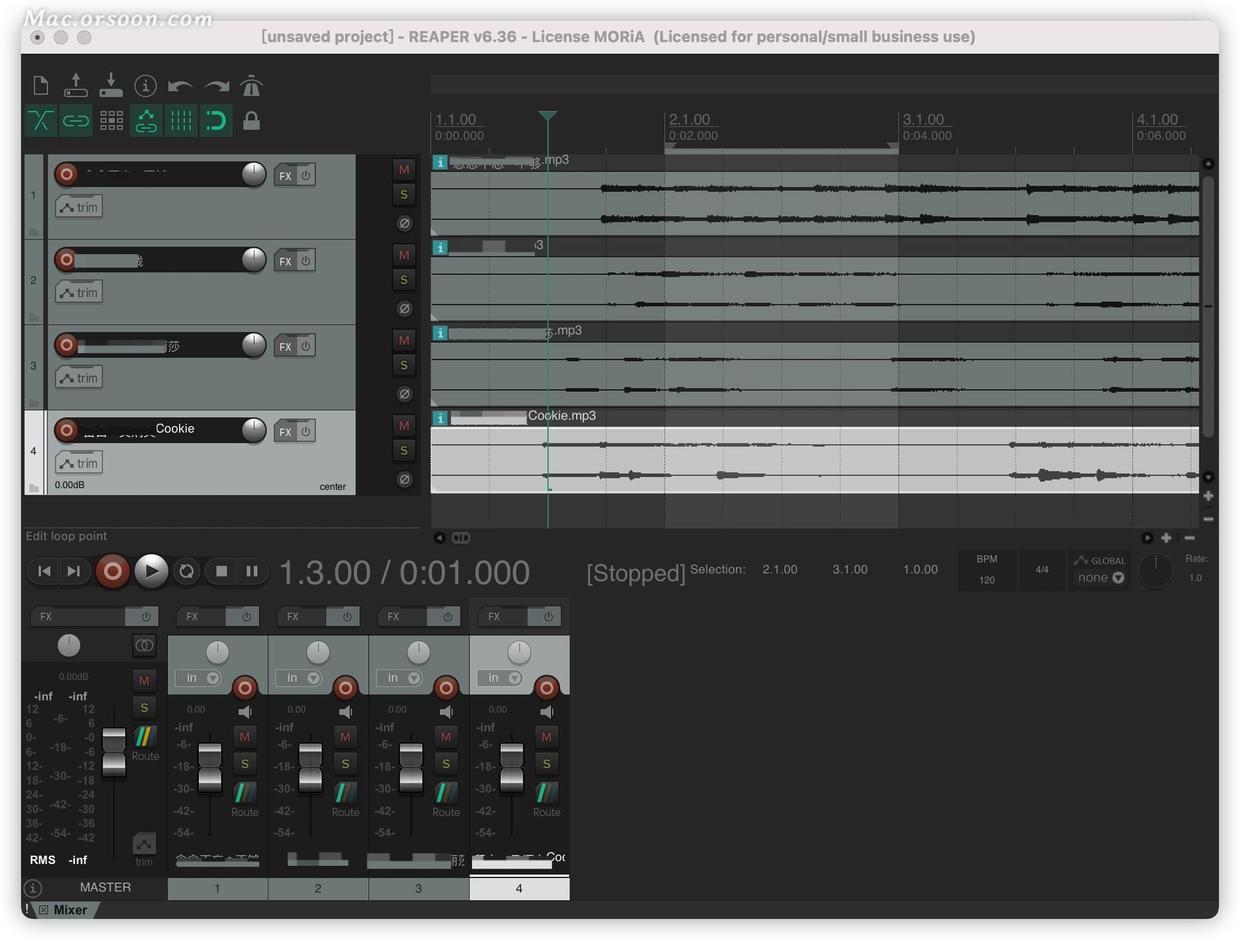The height and width of the screenshot is (940, 1240).
Task: Open project using the upload arrow icon
Action: point(76,86)
